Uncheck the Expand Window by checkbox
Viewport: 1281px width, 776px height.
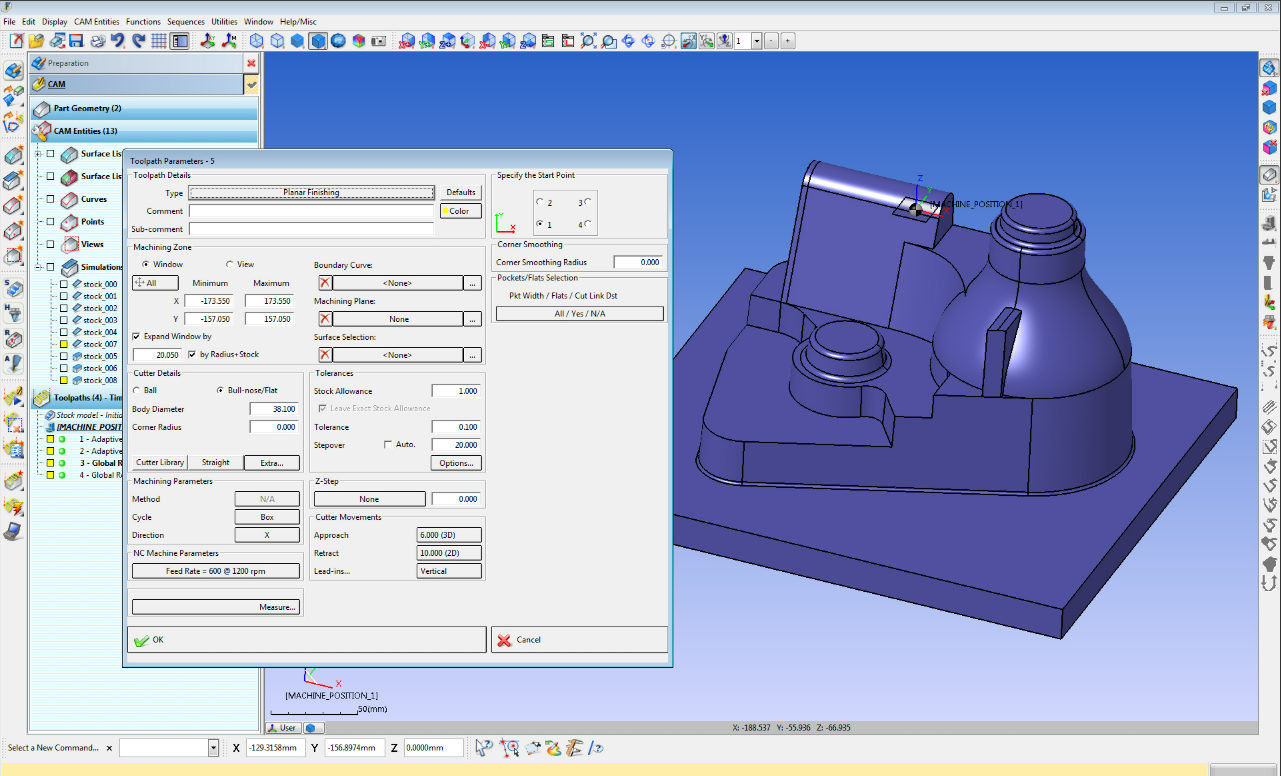point(137,337)
